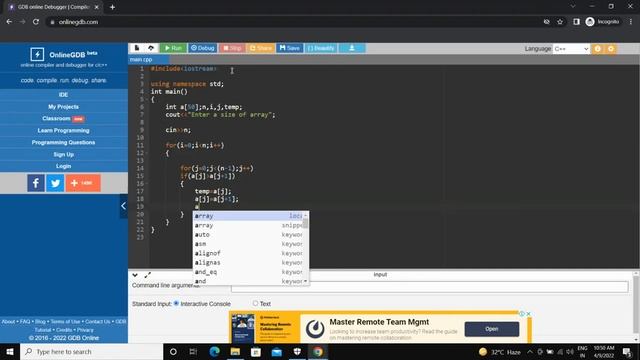Run the program with Run button

(173, 48)
